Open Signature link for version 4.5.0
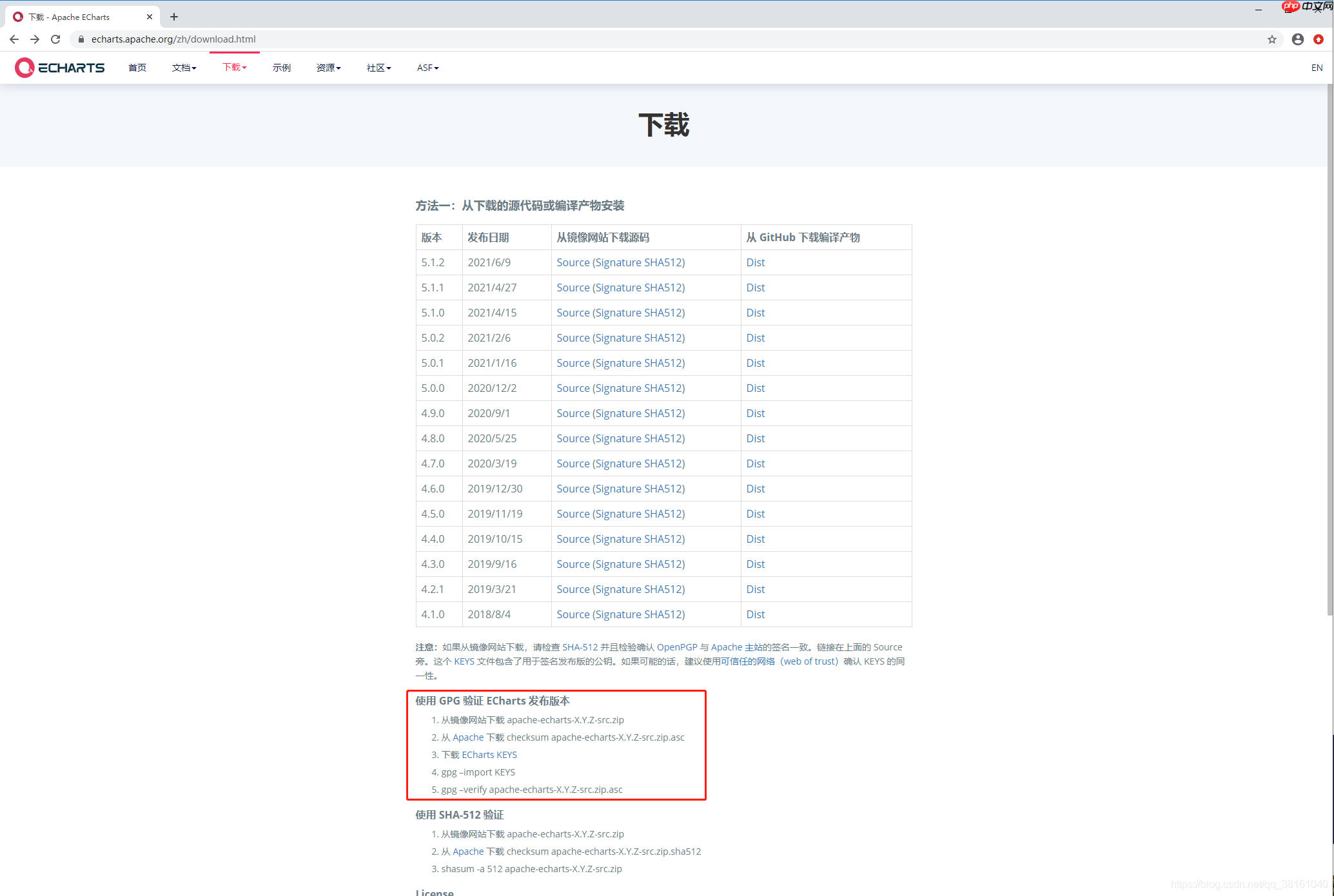The image size is (1334, 896). coord(618,514)
